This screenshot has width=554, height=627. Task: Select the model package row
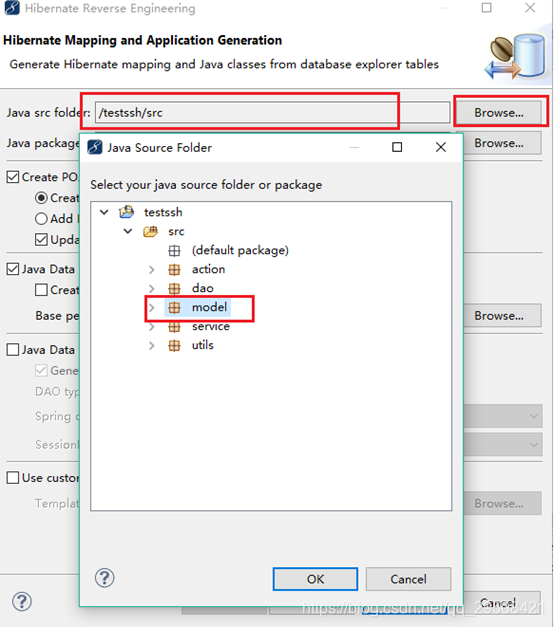(x=209, y=307)
